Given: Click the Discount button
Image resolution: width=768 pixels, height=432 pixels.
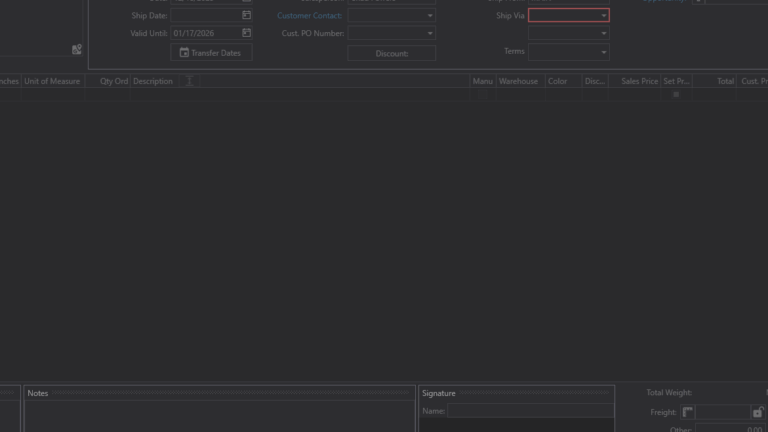Looking at the screenshot, I should point(391,53).
